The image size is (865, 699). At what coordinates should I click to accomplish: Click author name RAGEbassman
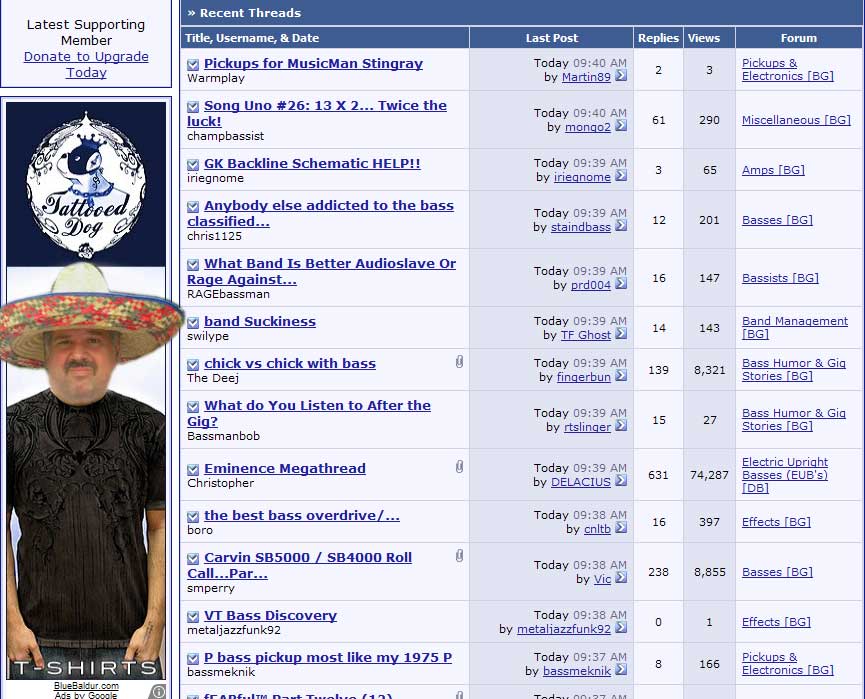228,294
